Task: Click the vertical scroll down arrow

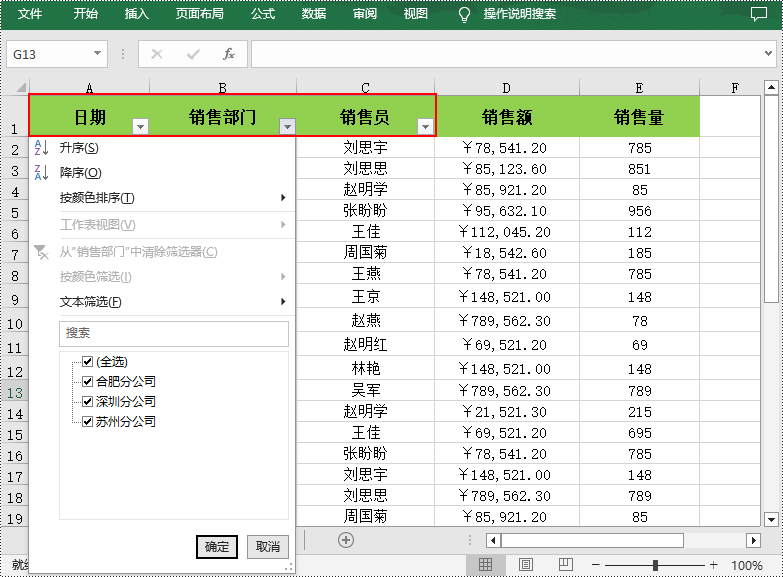Action: tap(771, 520)
